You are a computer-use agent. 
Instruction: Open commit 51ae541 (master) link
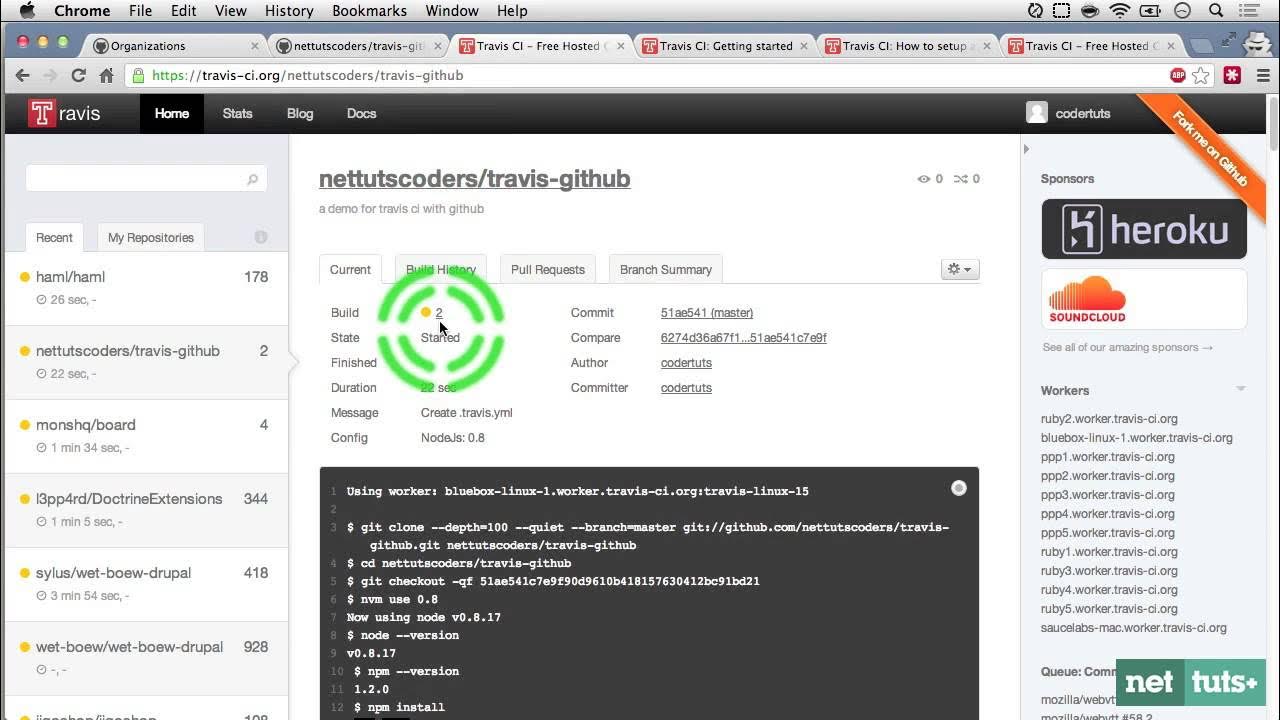tap(707, 313)
